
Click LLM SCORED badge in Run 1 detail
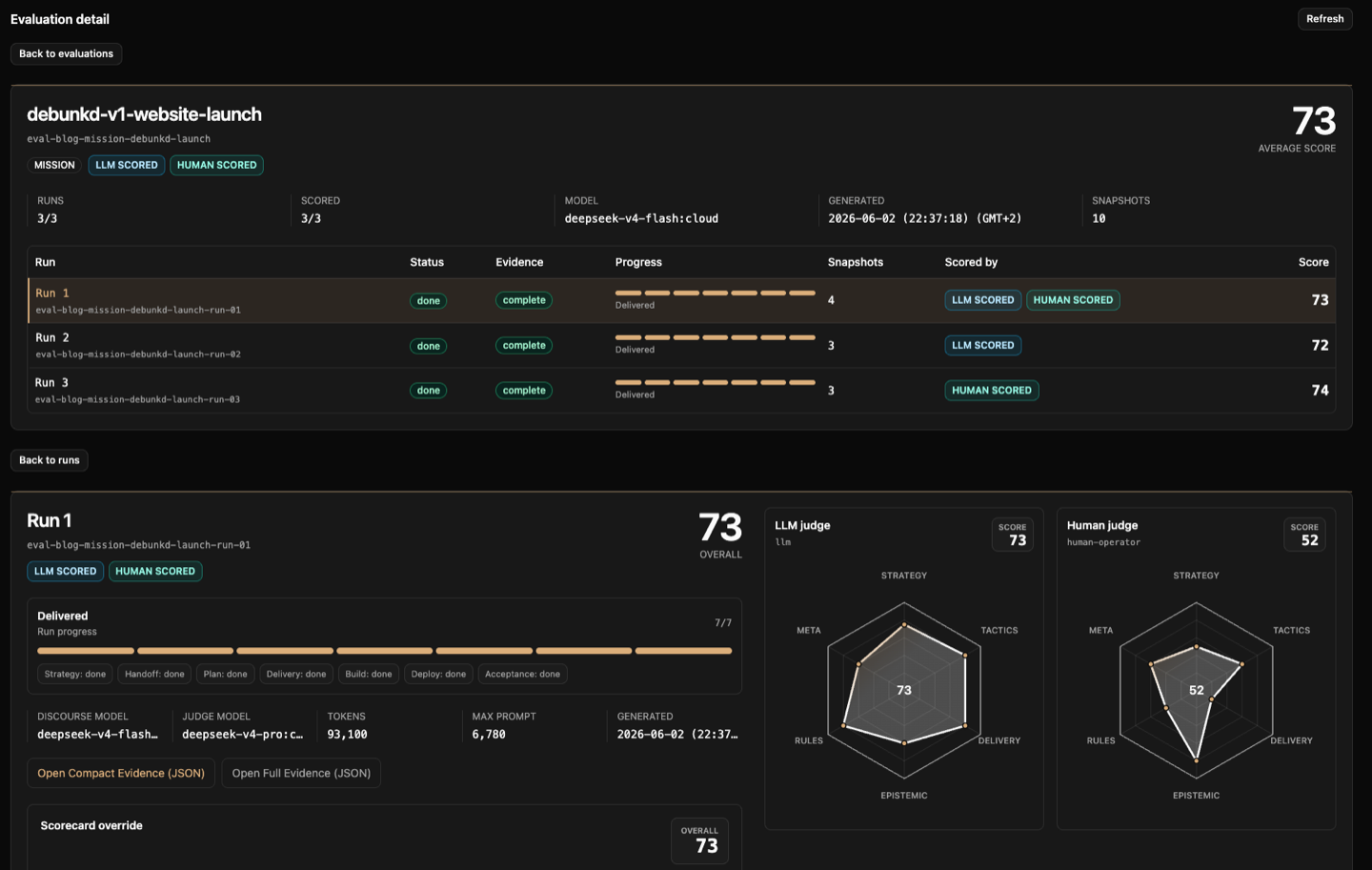point(66,571)
